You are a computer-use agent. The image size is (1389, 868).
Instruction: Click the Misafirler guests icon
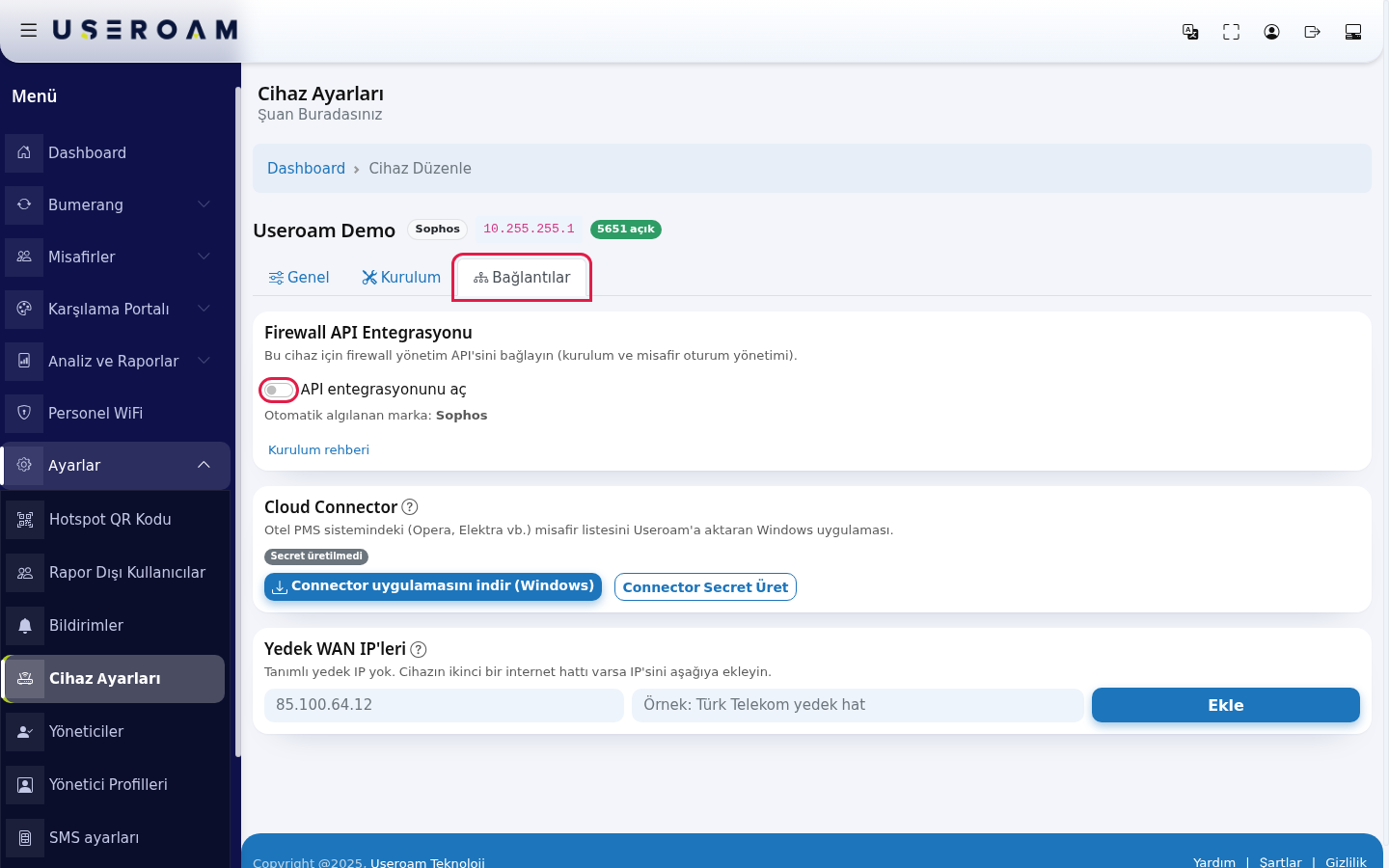pyautogui.click(x=24, y=257)
